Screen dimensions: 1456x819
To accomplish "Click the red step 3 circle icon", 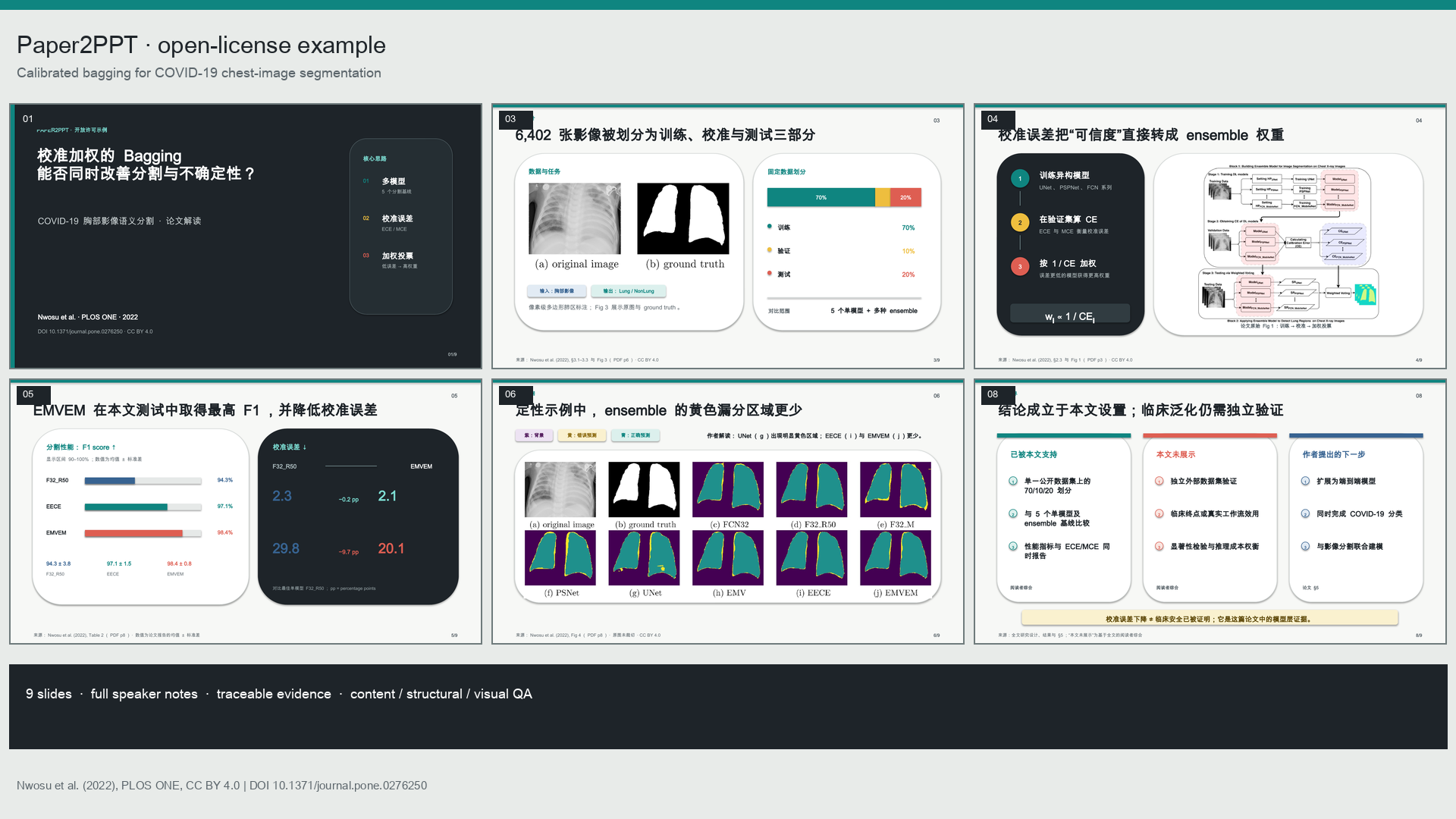I will pyautogui.click(x=1020, y=267).
